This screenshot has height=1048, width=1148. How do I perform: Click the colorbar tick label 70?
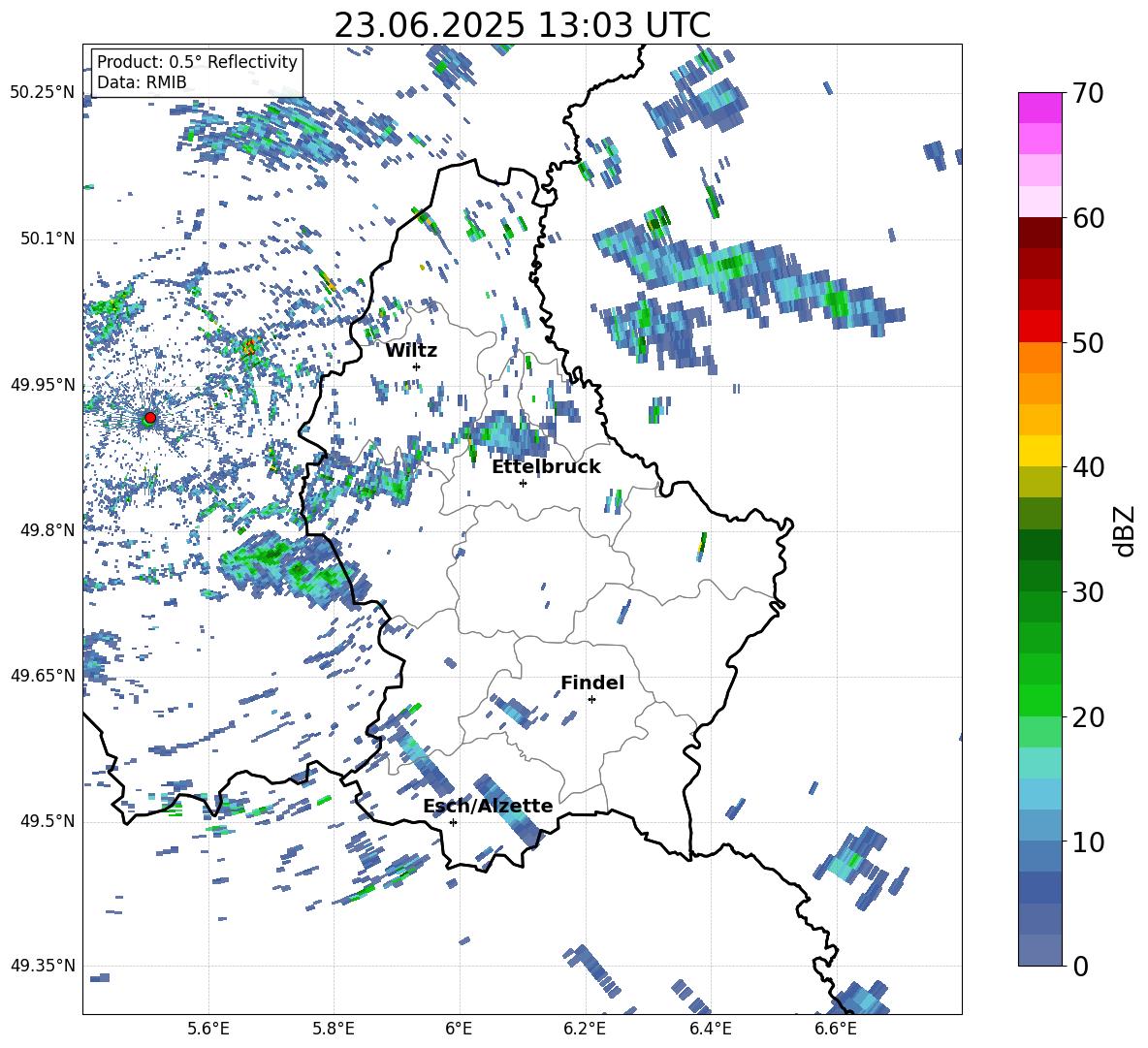tap(1087, 94)
